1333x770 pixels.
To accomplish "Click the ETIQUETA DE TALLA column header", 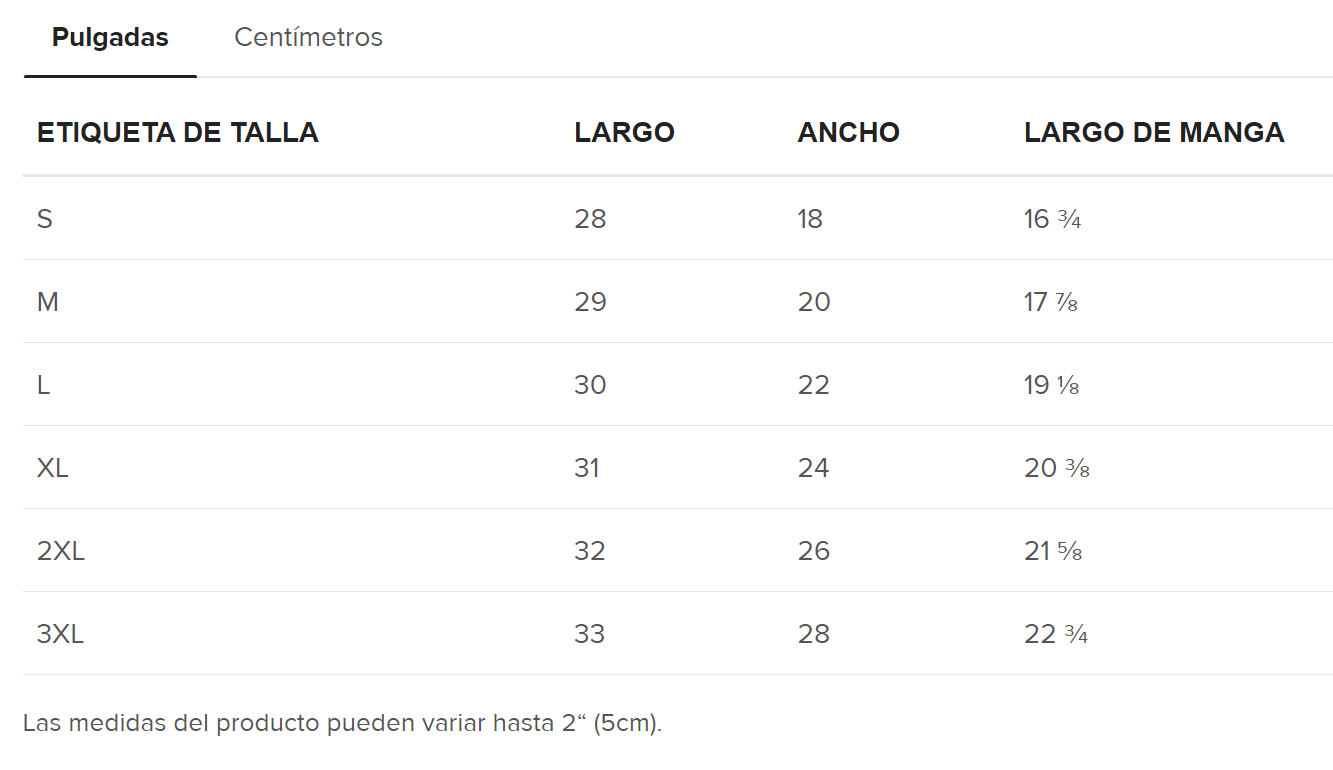I will [x=177, y=132].
